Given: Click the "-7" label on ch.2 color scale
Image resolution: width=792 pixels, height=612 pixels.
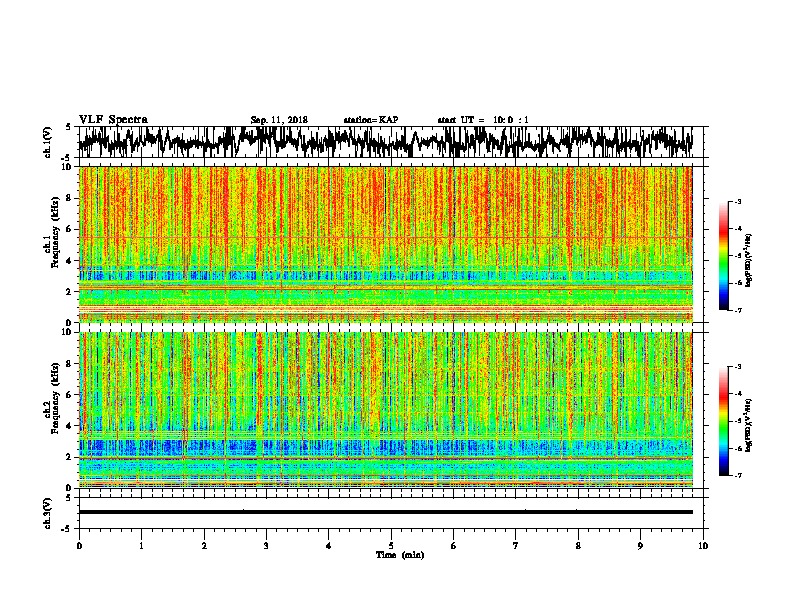Looking at the screenshot, I should point(738,476).
